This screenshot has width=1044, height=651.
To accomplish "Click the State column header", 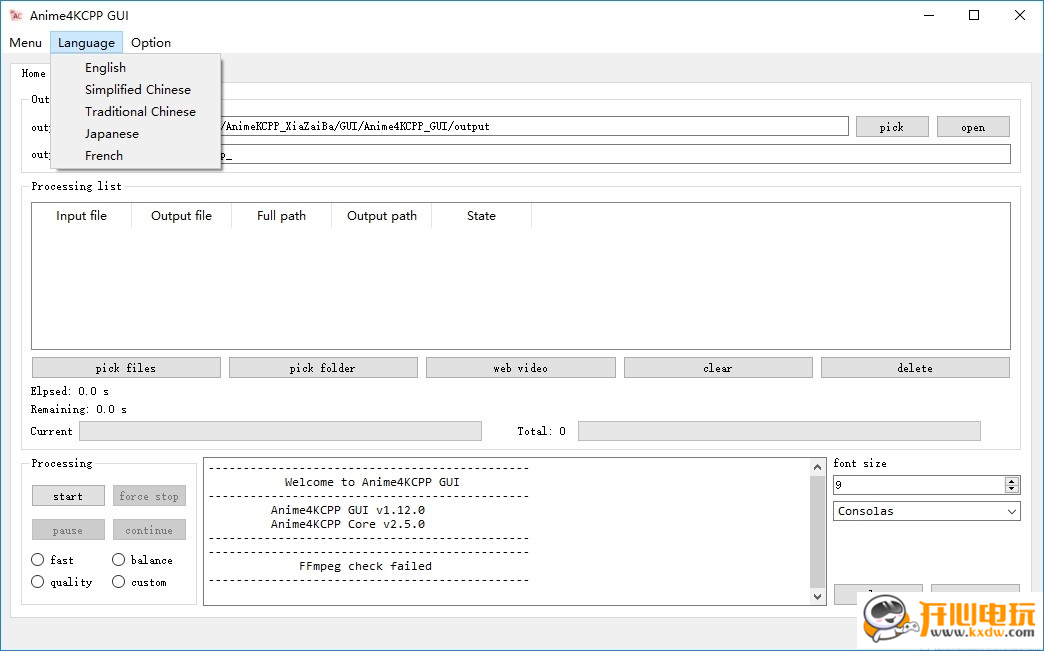I will pos(481,216).
